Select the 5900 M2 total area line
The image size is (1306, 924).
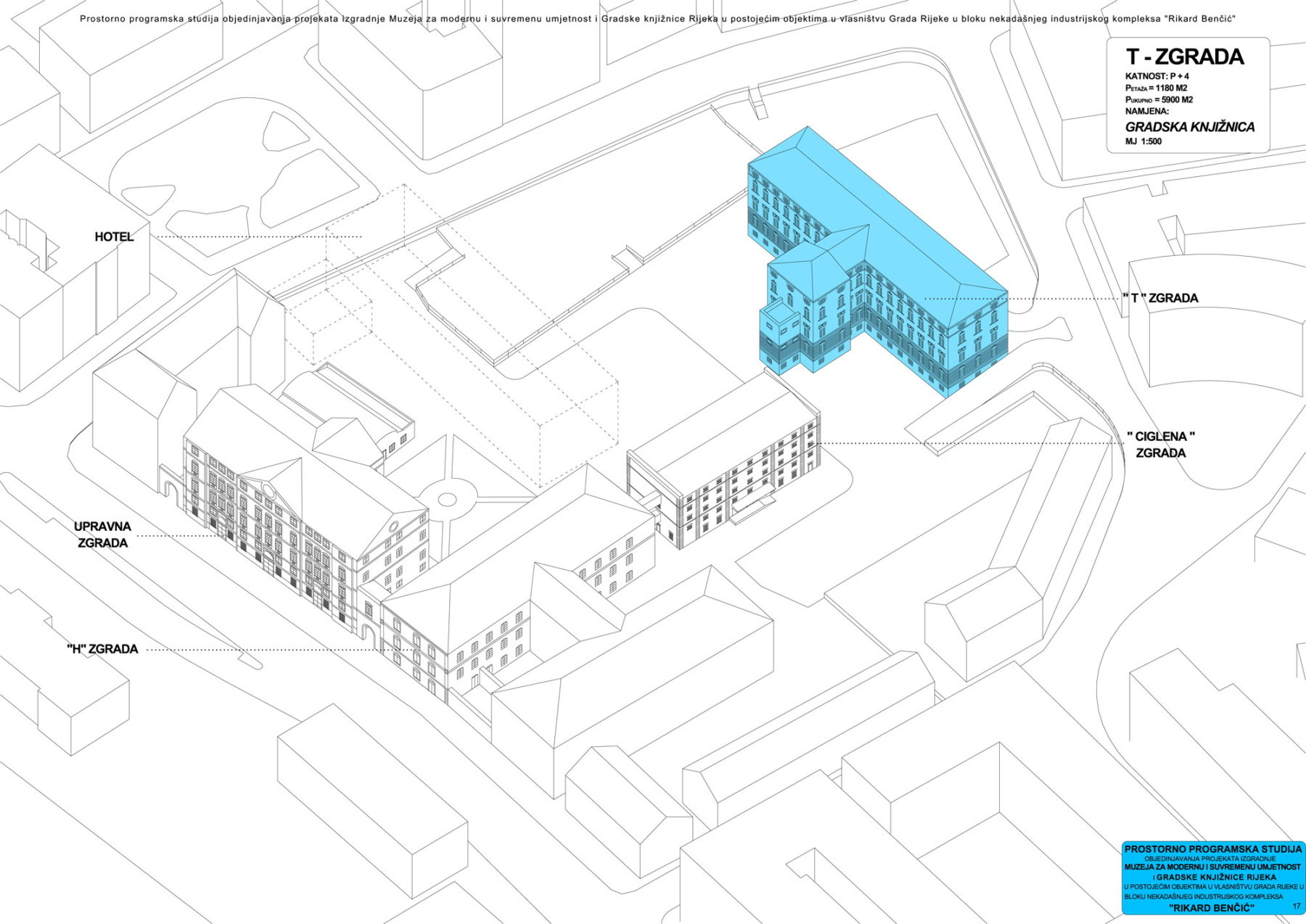pos(1159,99)
